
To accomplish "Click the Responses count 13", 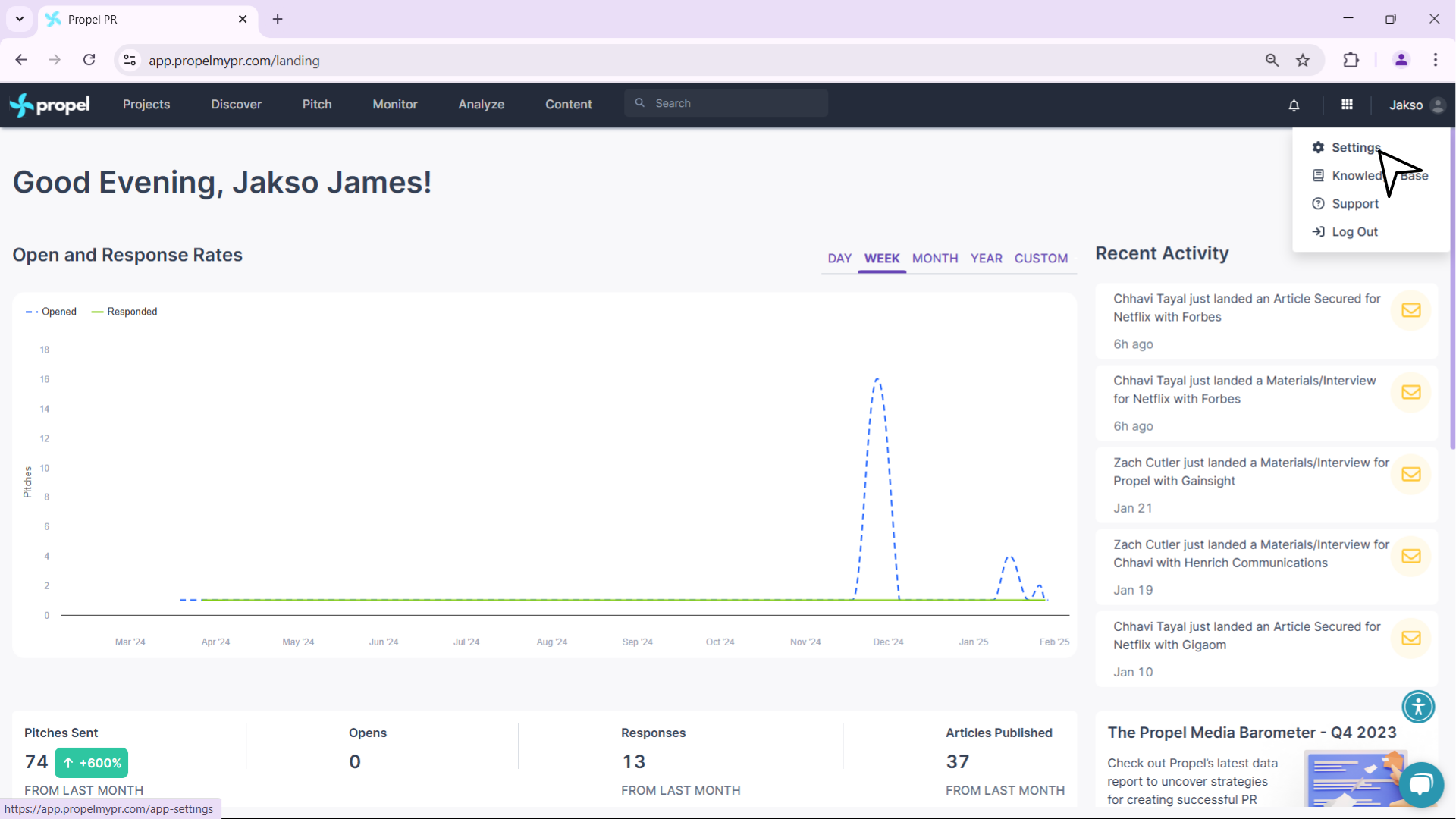I will click(633, 761).
